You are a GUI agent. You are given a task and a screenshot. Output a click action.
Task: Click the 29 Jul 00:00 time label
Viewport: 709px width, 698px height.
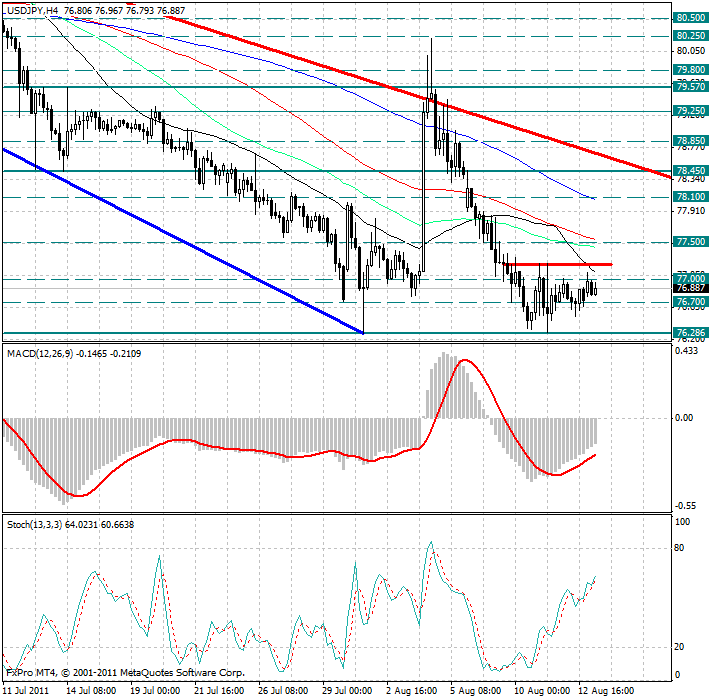point(347,691)
